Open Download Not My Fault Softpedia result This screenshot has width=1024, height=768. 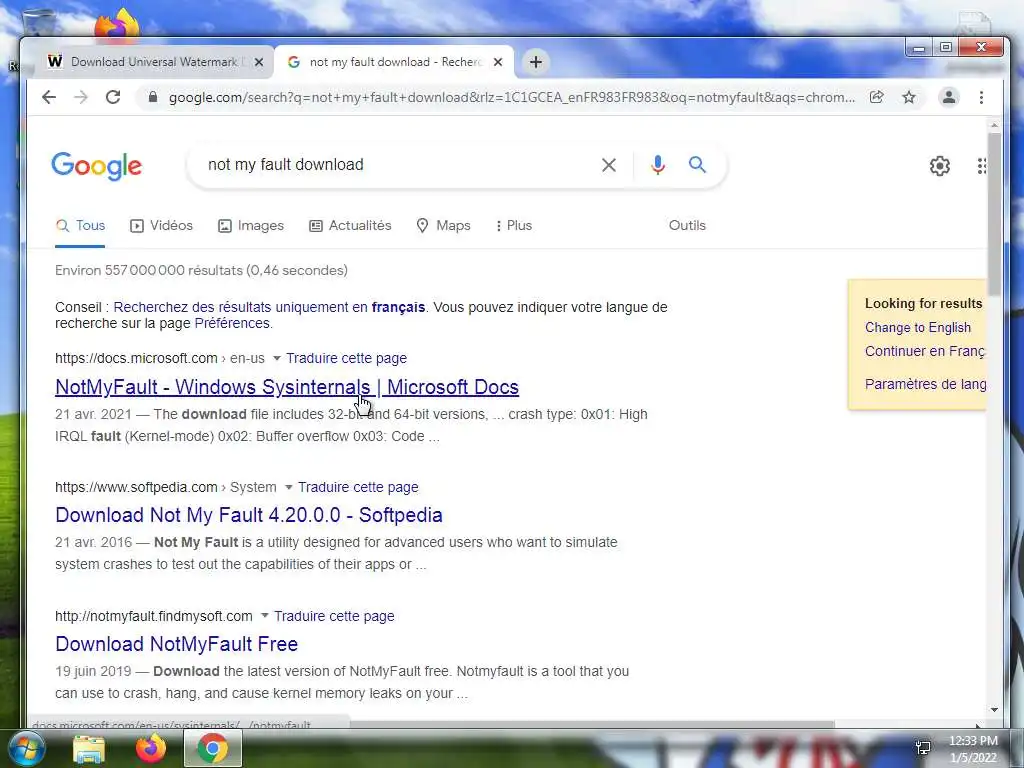pyautogui.click(x=249, y=515)
